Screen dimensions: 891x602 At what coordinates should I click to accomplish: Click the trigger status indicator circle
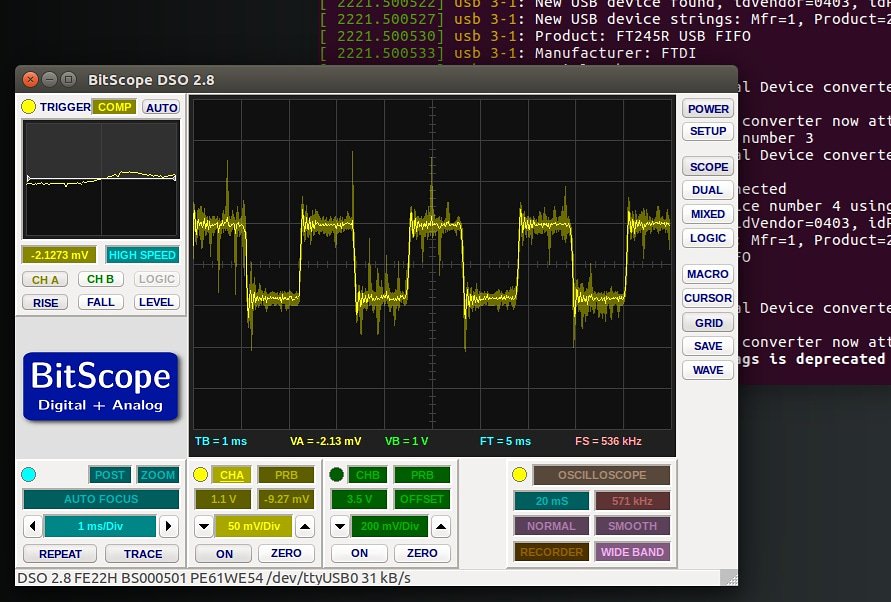pos(29,107)
